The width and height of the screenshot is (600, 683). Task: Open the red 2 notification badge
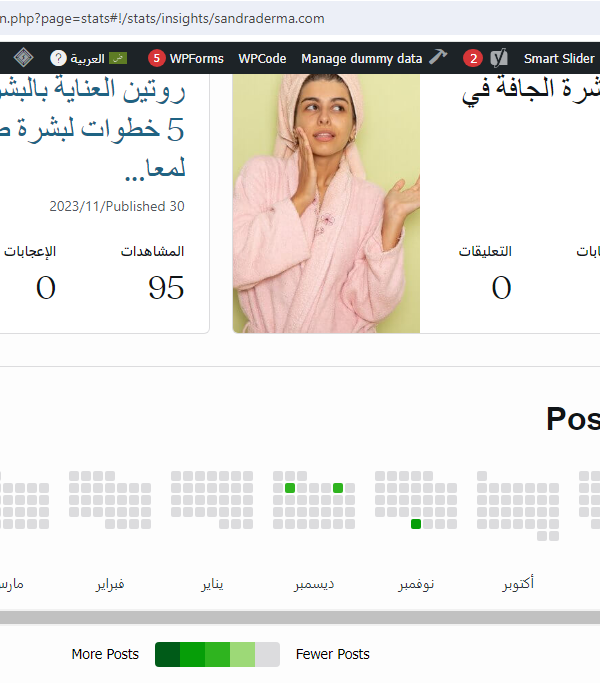coord(473,58)
